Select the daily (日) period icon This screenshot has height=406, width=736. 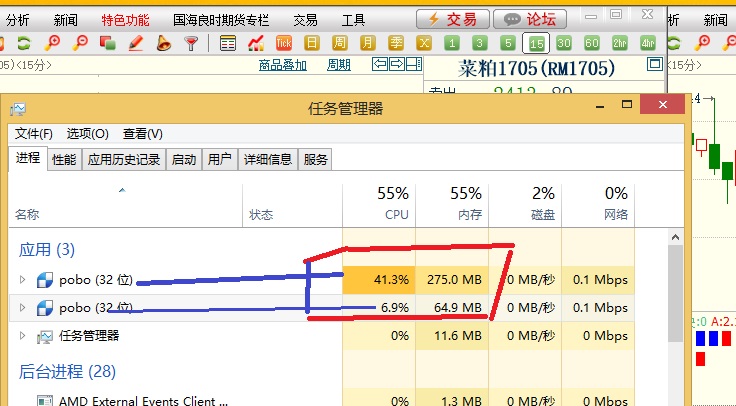[x=313, y=43]
